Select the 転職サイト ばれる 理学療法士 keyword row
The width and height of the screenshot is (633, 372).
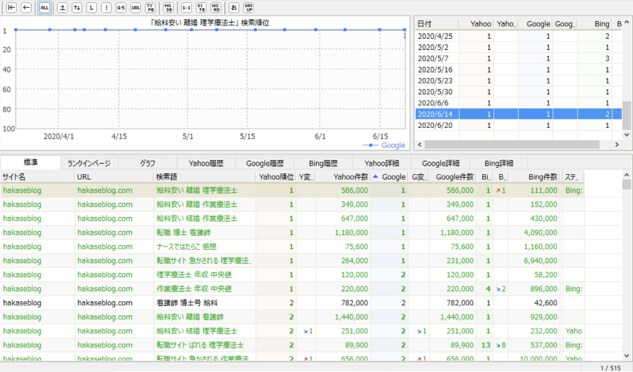pos(292,345)
